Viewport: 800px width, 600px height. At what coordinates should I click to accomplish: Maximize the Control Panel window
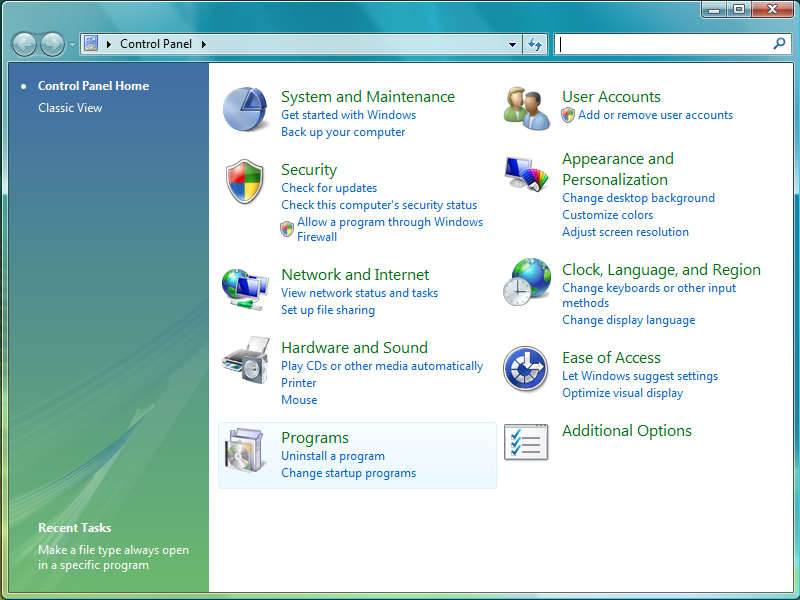point(739,9)
